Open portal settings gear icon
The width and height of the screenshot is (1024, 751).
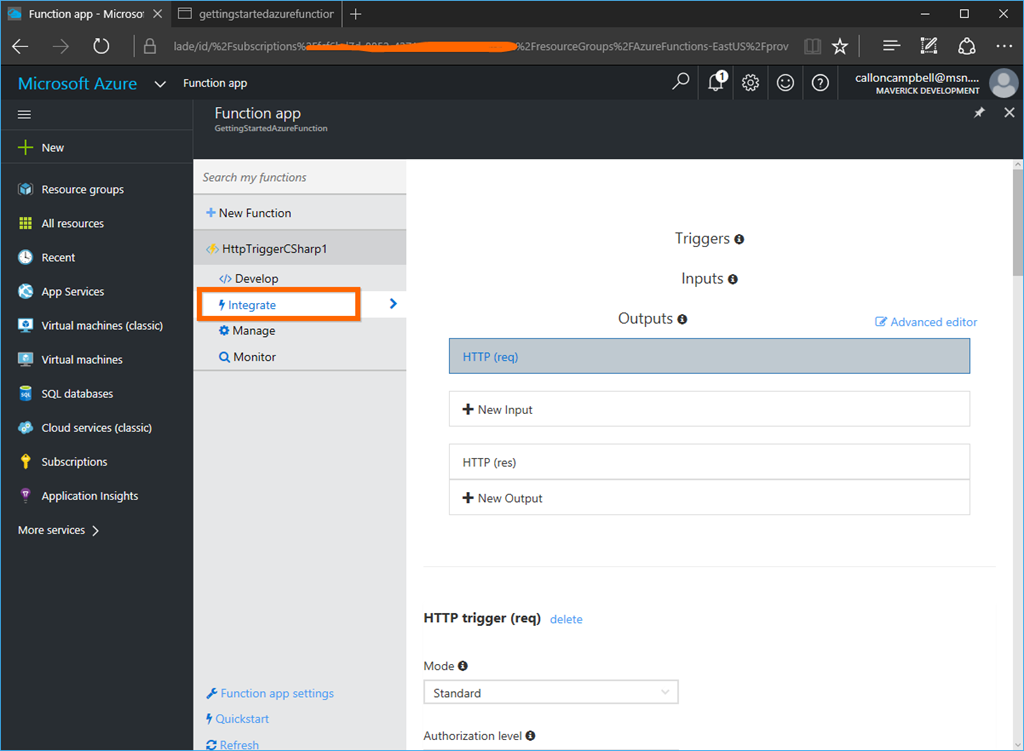(751, 83)
